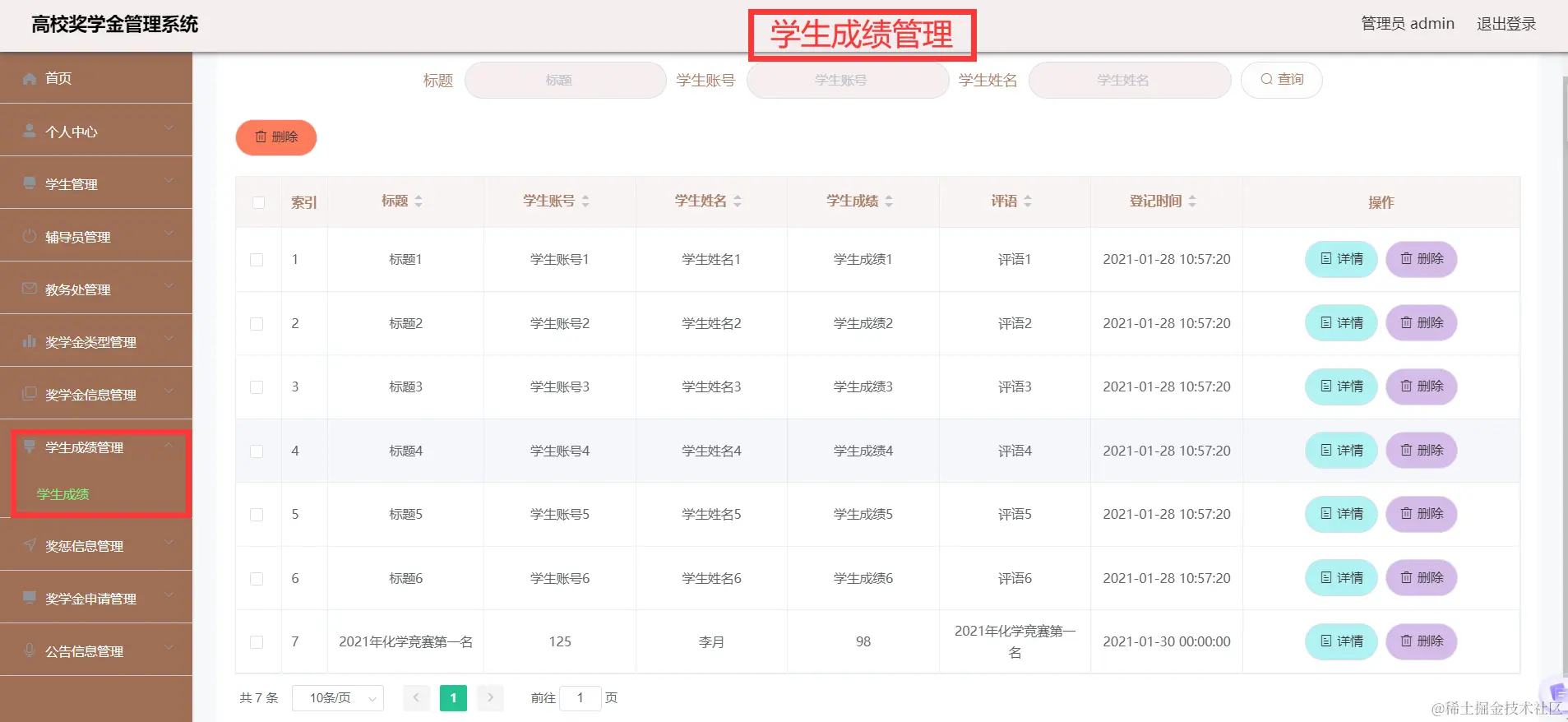
Task: Sort by 学生姓名 column arrows
Action: coord(738,201)
